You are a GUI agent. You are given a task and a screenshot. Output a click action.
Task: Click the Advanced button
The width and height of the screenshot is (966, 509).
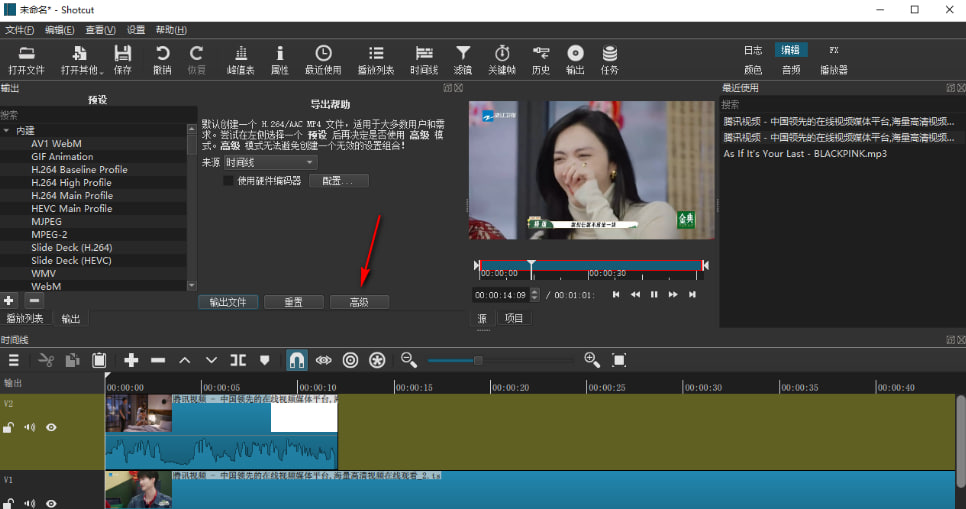pyautogui.click(x=358, y=302)
